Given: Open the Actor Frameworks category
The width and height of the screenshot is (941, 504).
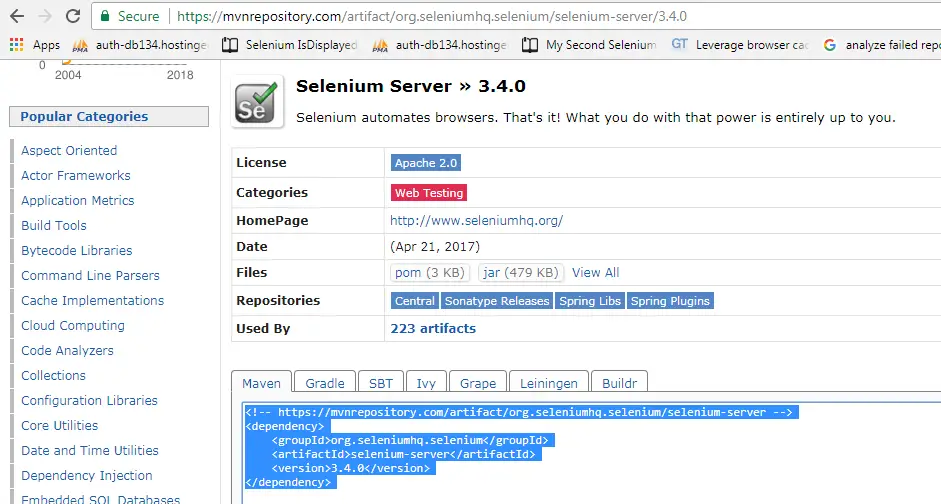Looking at the screenshot, I should (76, 175).
